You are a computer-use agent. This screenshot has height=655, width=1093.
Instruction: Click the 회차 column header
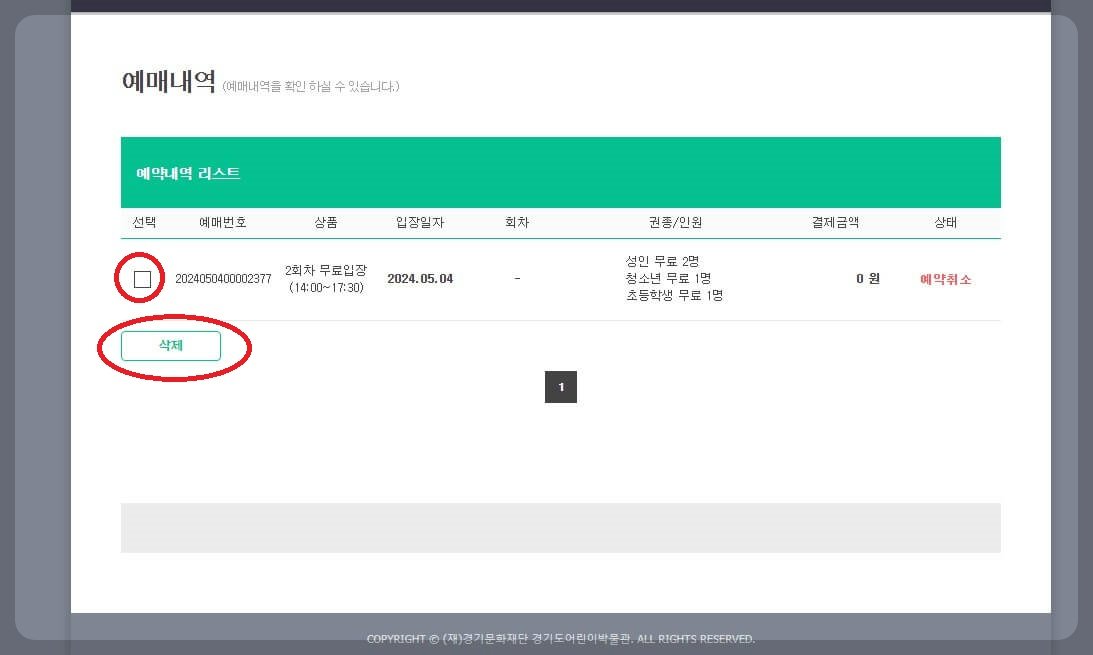(x=516, y=222)
